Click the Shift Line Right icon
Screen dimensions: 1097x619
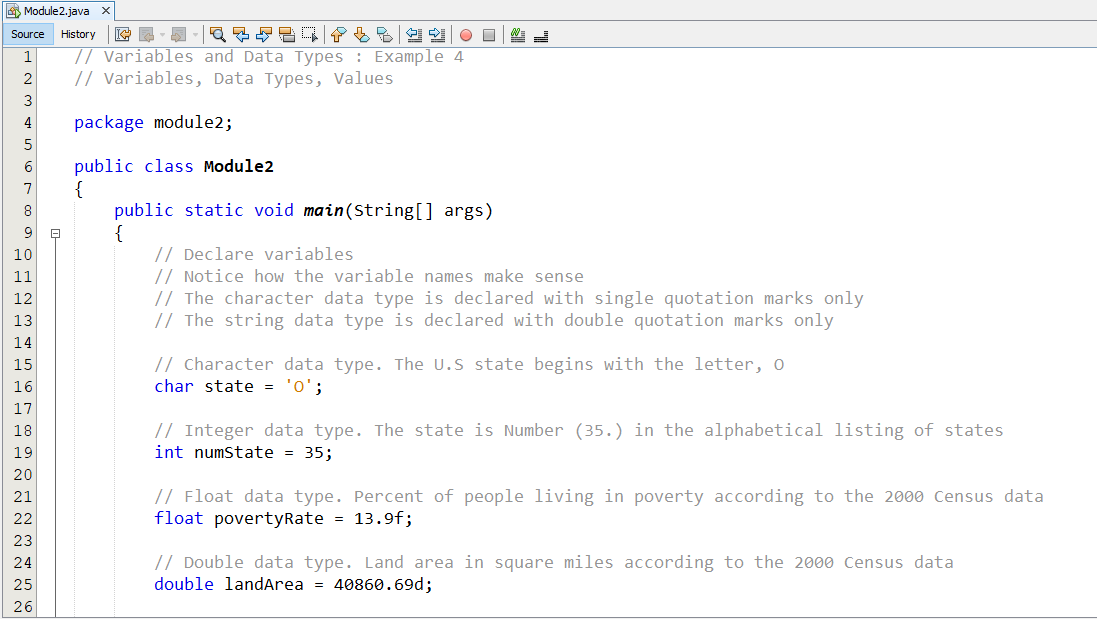coord(436,35)
